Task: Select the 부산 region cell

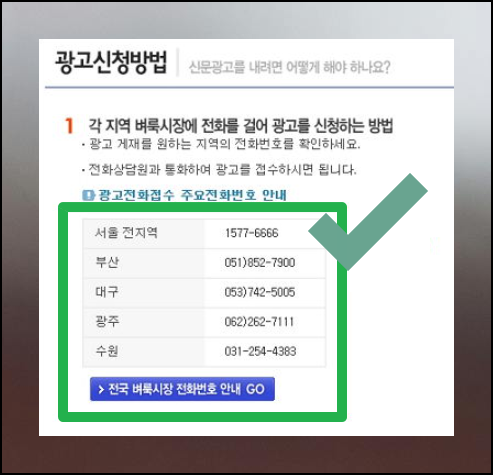Action: pos(143,263)
